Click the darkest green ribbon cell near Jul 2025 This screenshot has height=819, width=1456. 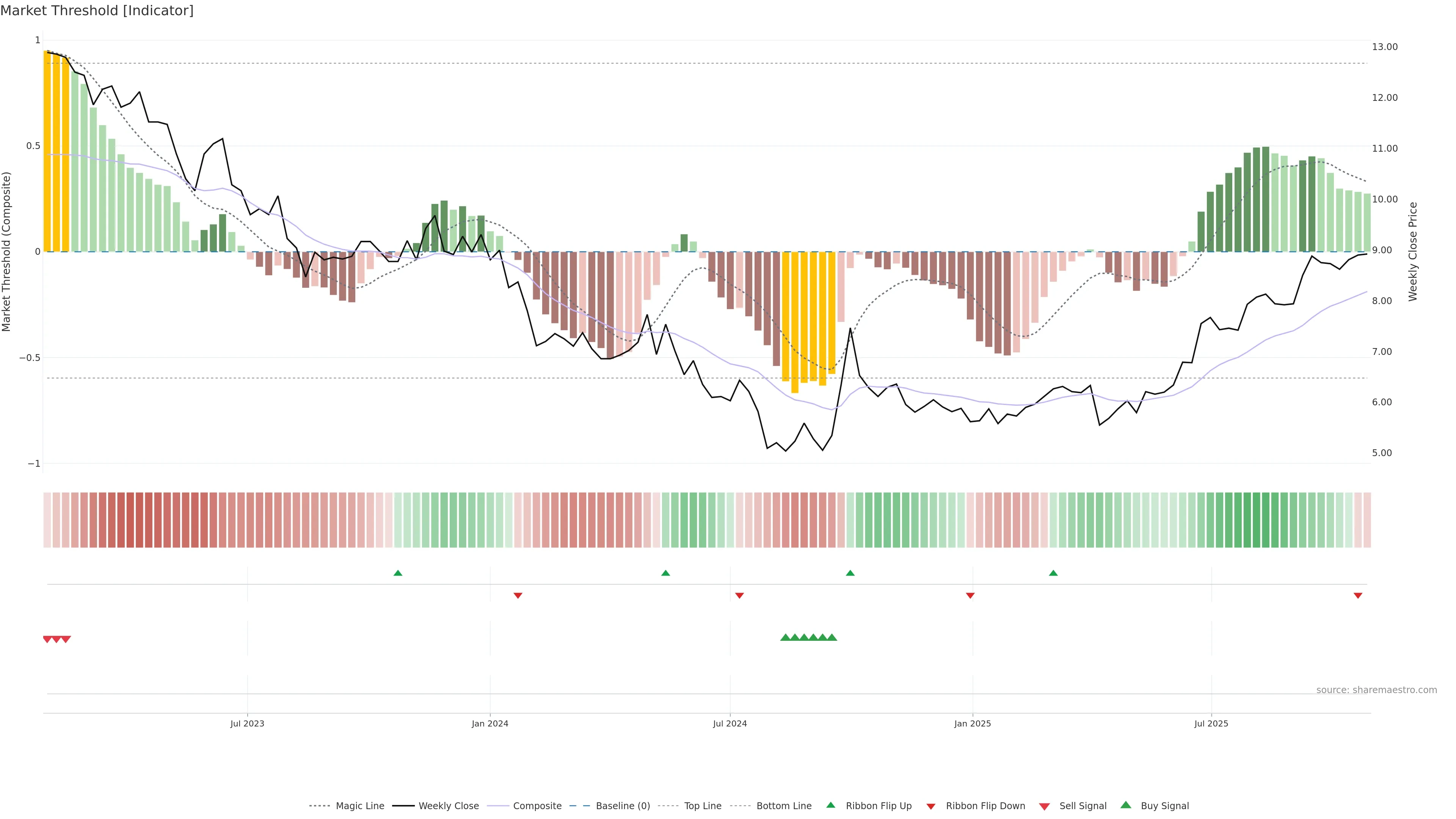coord(1257,520)
